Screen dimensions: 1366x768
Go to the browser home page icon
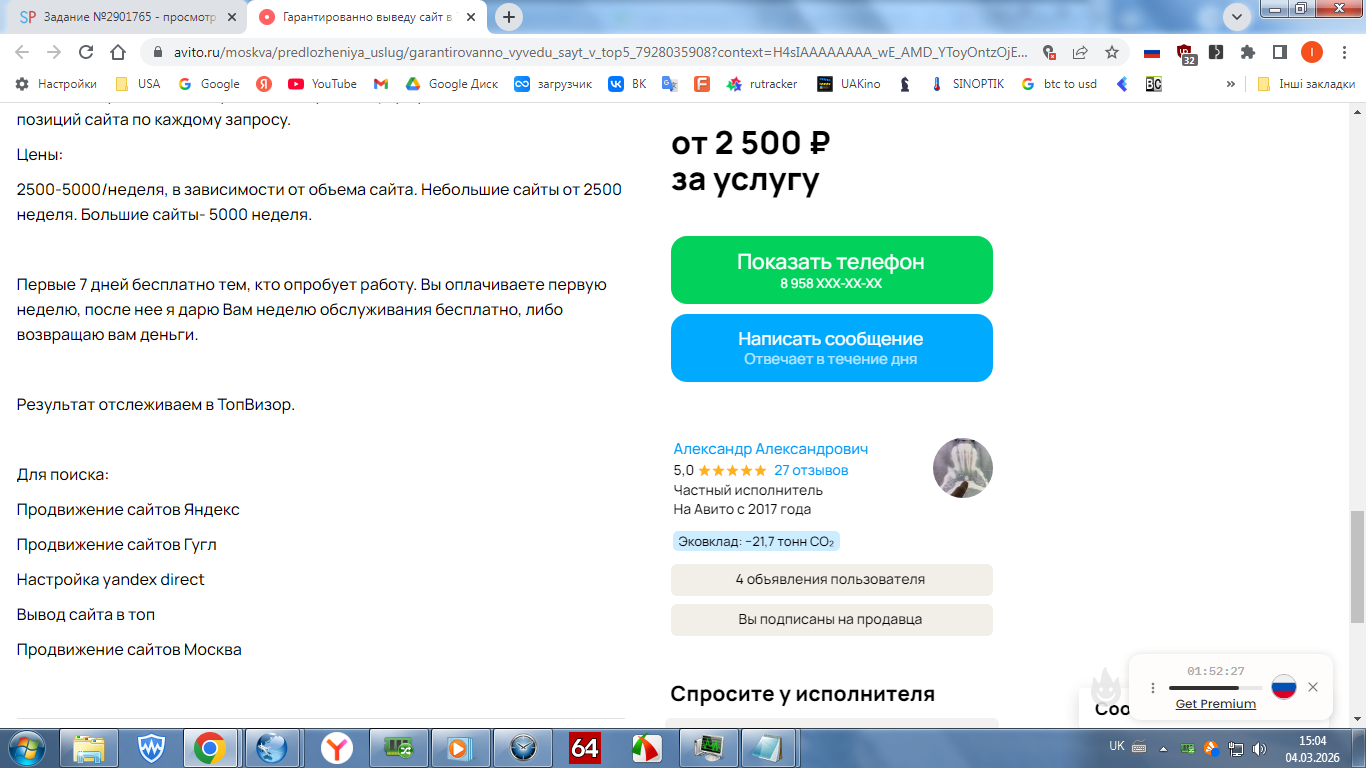point(118,52)
